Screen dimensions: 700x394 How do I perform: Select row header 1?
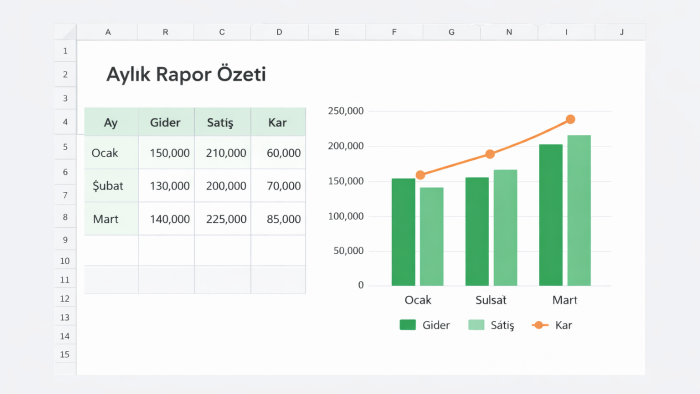(65, 51)
